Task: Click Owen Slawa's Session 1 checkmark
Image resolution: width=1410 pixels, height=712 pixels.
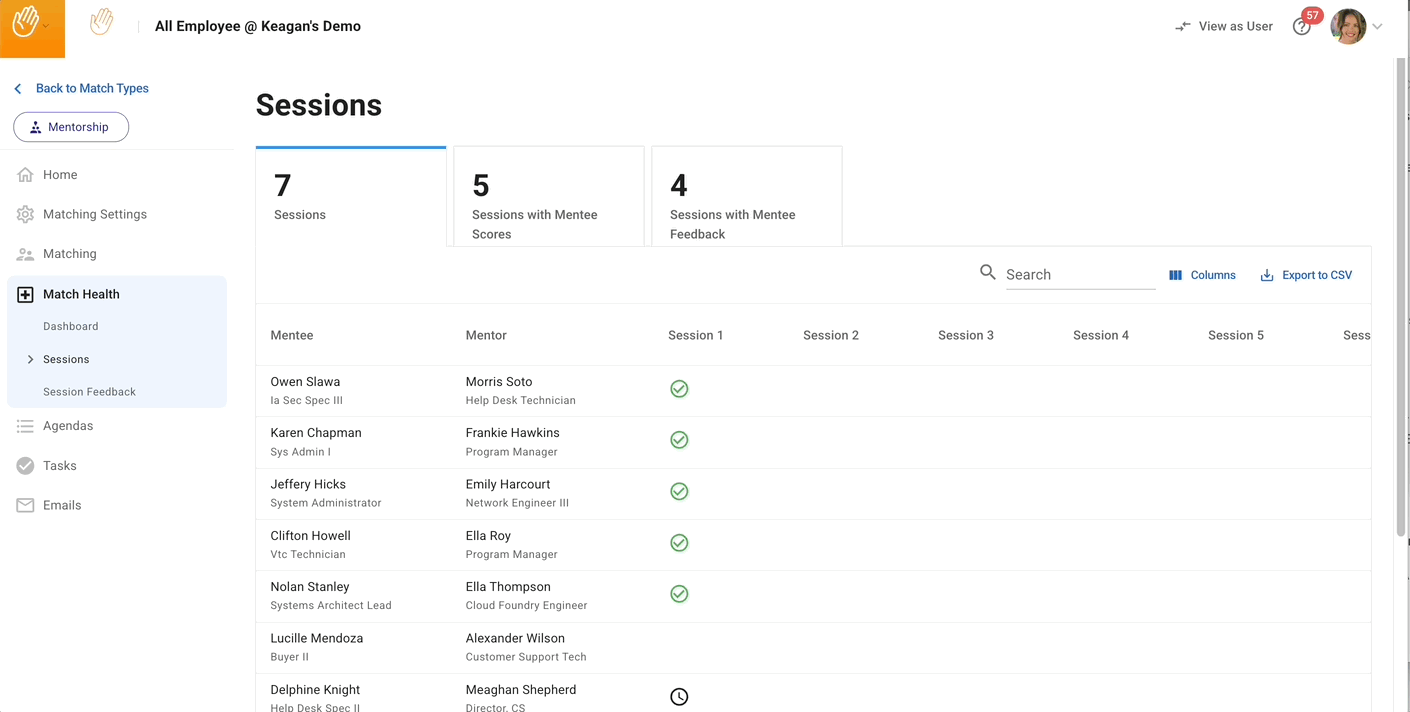Action: tap(679, 389)
